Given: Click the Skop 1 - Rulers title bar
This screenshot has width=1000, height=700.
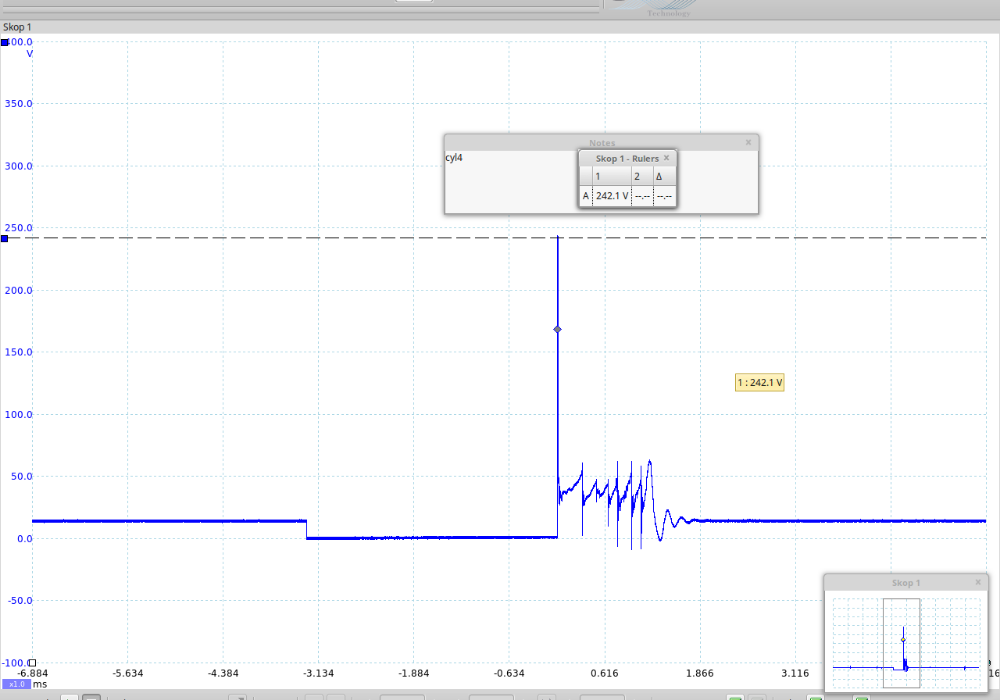Looking at the screenshot, I should (620, 158).
